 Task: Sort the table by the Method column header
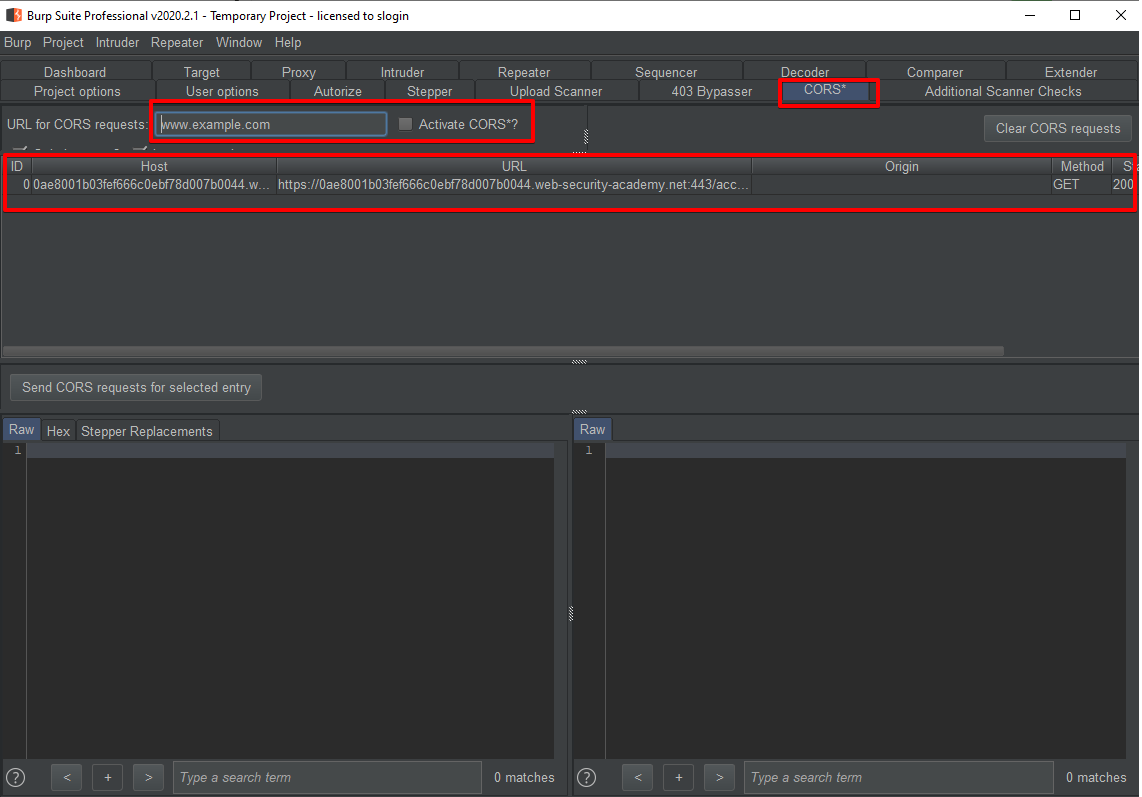click(x=1082, y=166)
